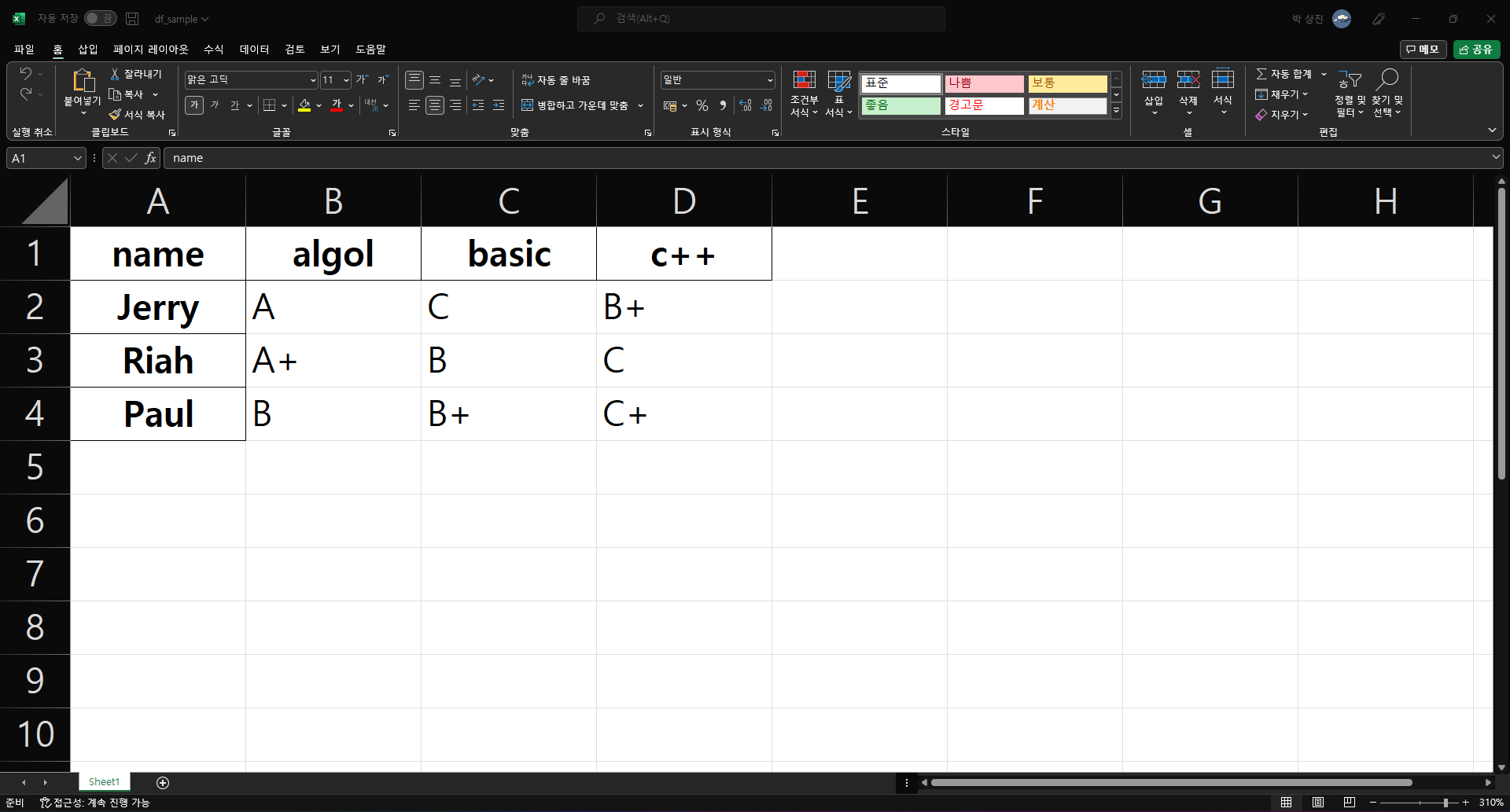The width and height of the screenshot is (1510, 812).
Task: Click the Format cells (서식) icon
Action: 1223,79
